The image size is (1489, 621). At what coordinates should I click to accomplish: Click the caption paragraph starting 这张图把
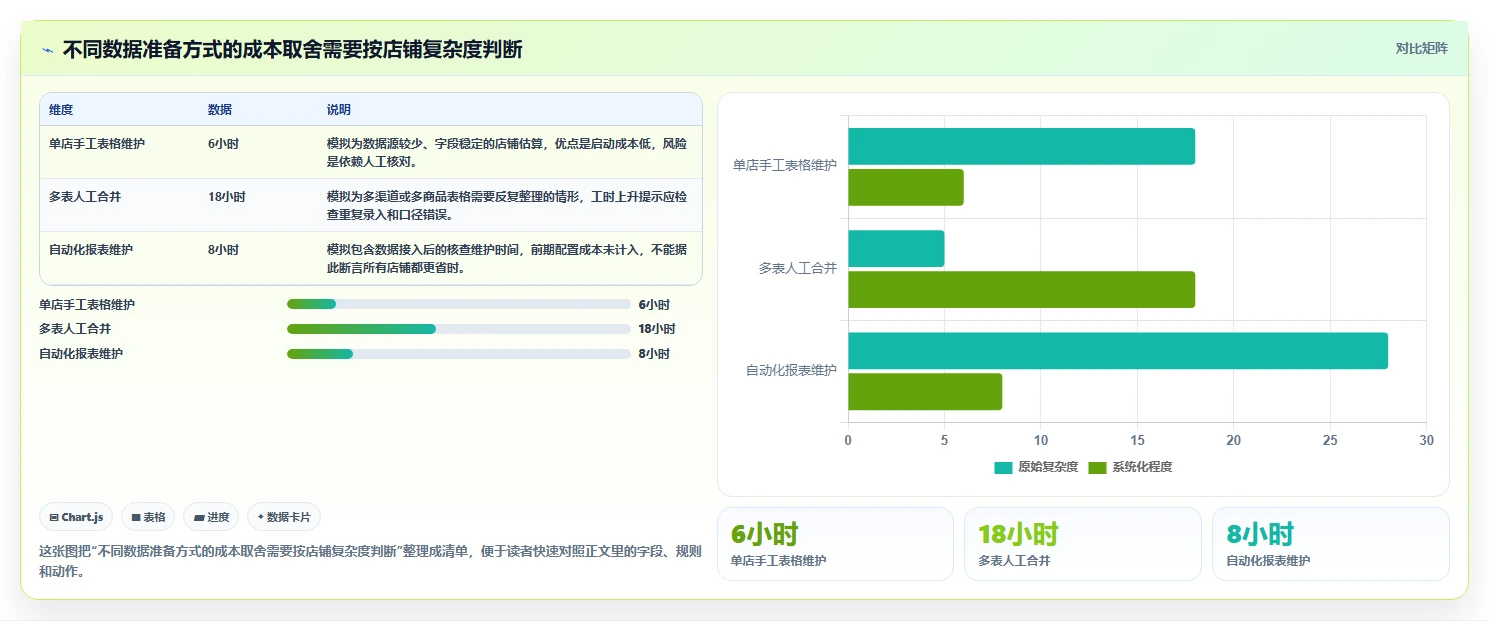370,562
